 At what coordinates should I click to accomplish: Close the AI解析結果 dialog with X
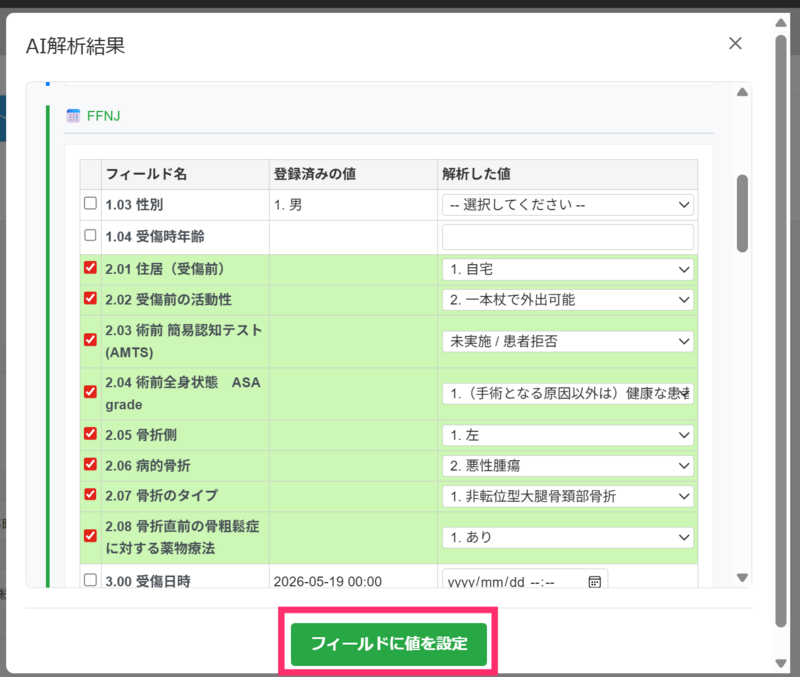[x=735, y=43]
